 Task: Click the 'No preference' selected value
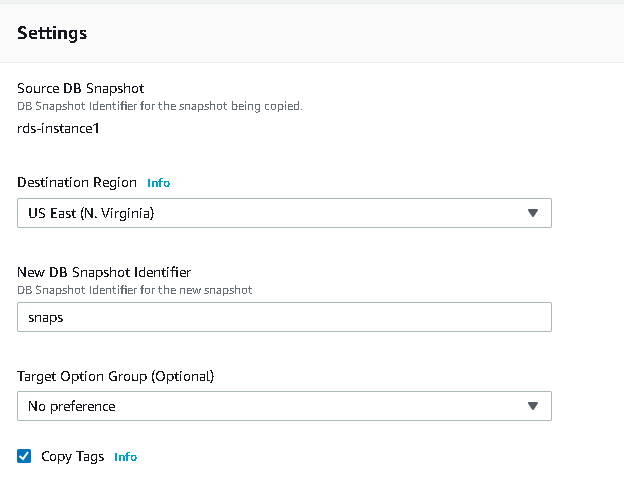(71, 406)
